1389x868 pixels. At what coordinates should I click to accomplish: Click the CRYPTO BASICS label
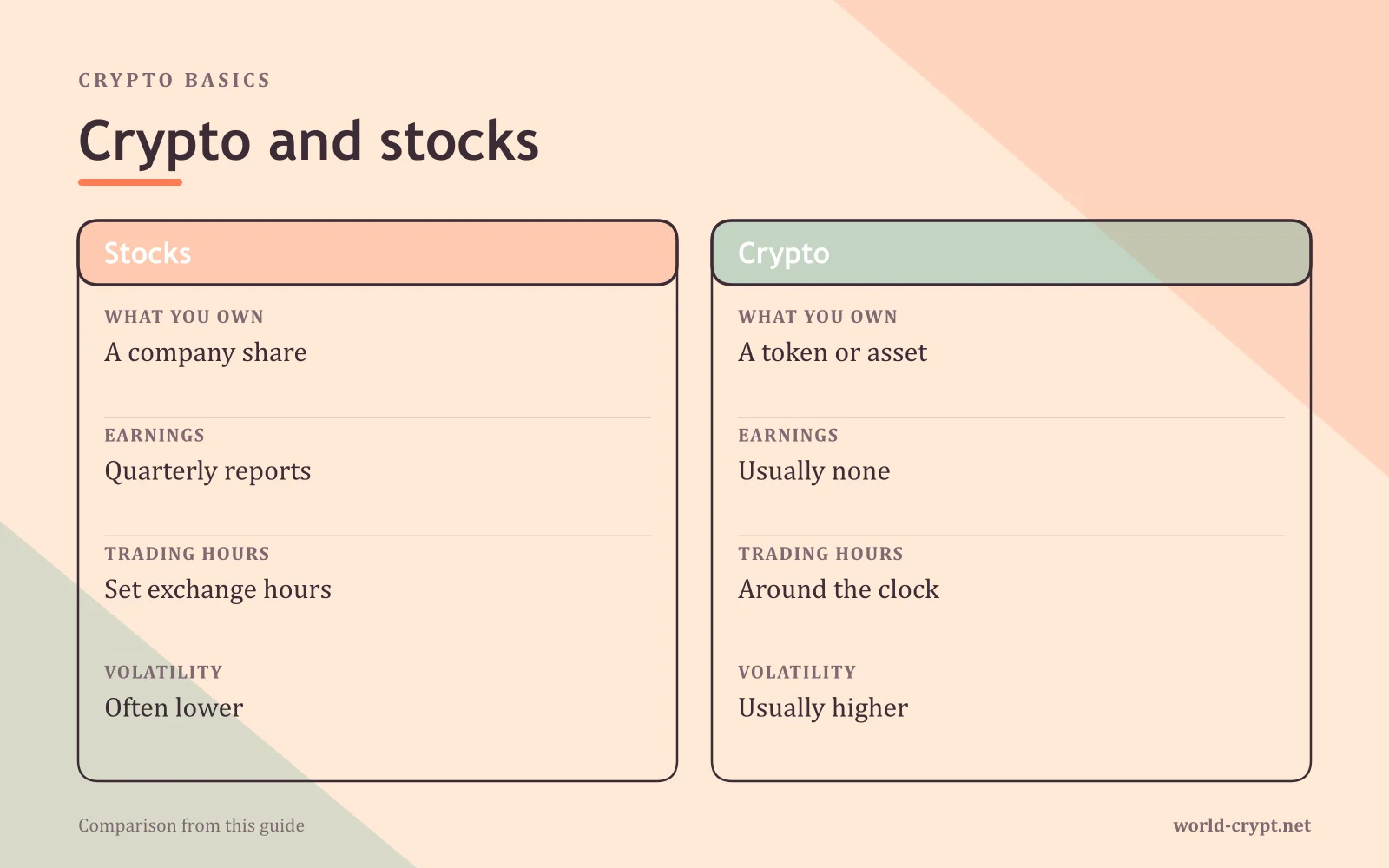(x=174, y=80)
